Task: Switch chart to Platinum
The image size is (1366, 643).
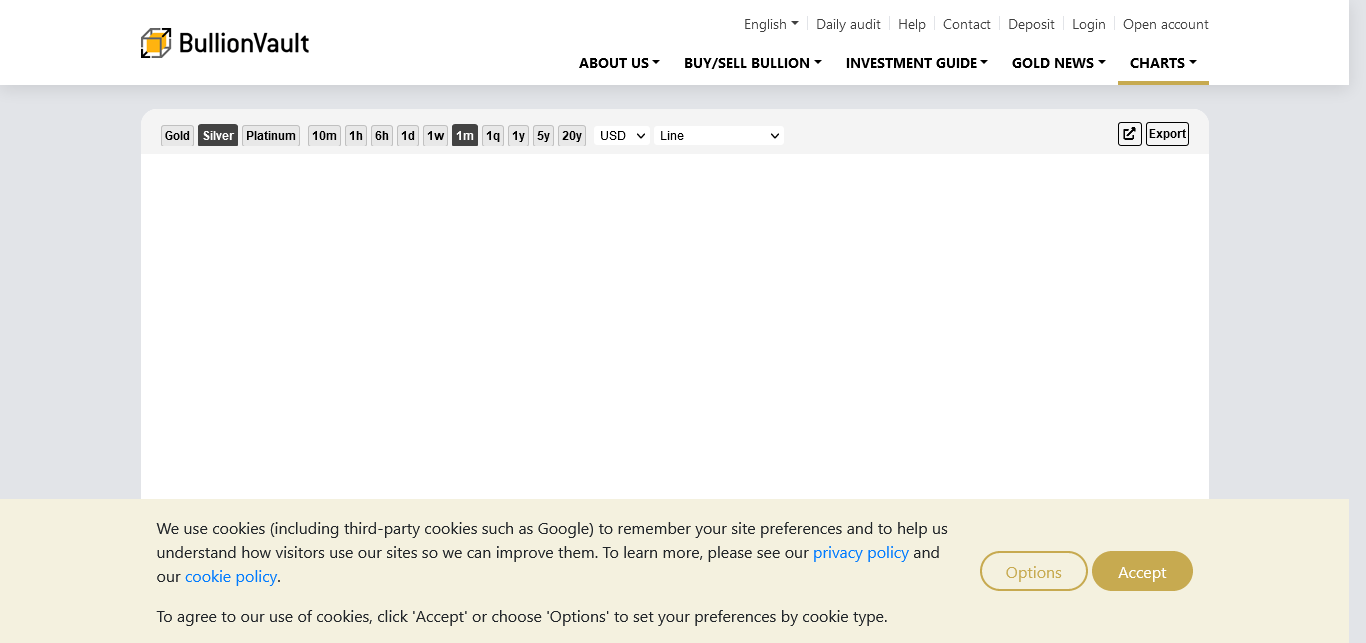Action: 271,136
